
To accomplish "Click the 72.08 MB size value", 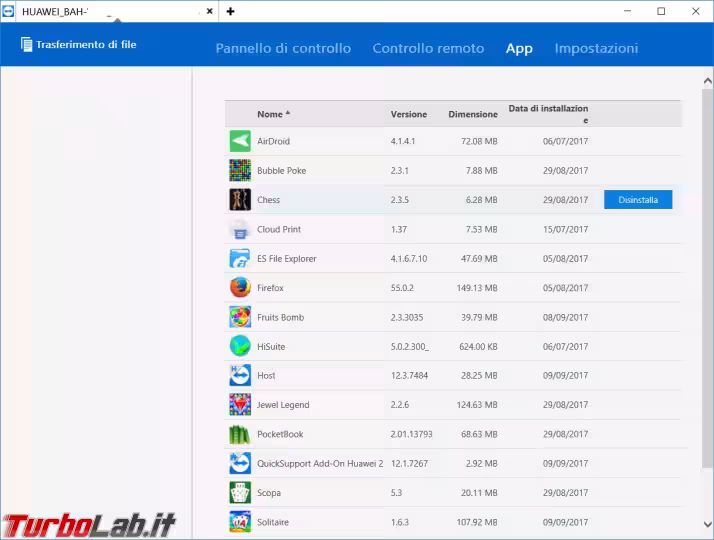I will point(479,141).
